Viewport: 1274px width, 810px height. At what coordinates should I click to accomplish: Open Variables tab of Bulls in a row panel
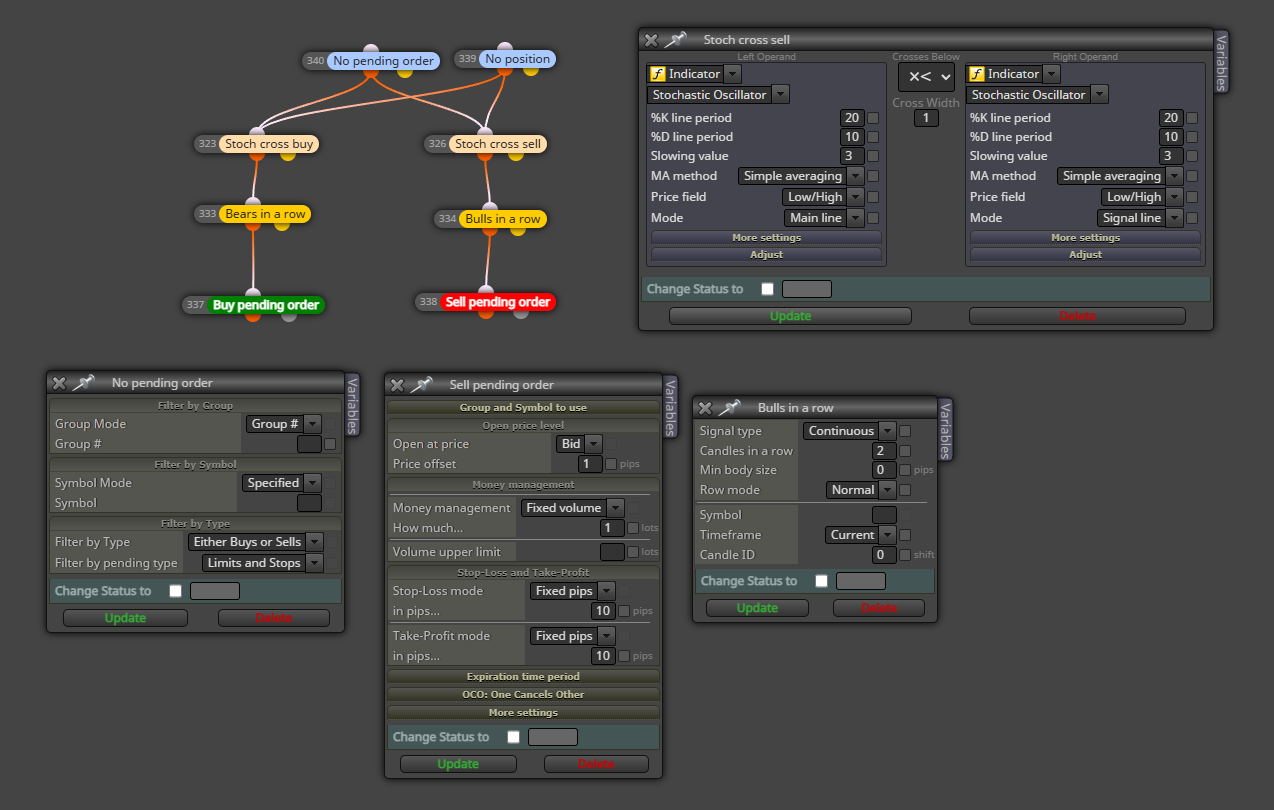click(x=945, y=429)
